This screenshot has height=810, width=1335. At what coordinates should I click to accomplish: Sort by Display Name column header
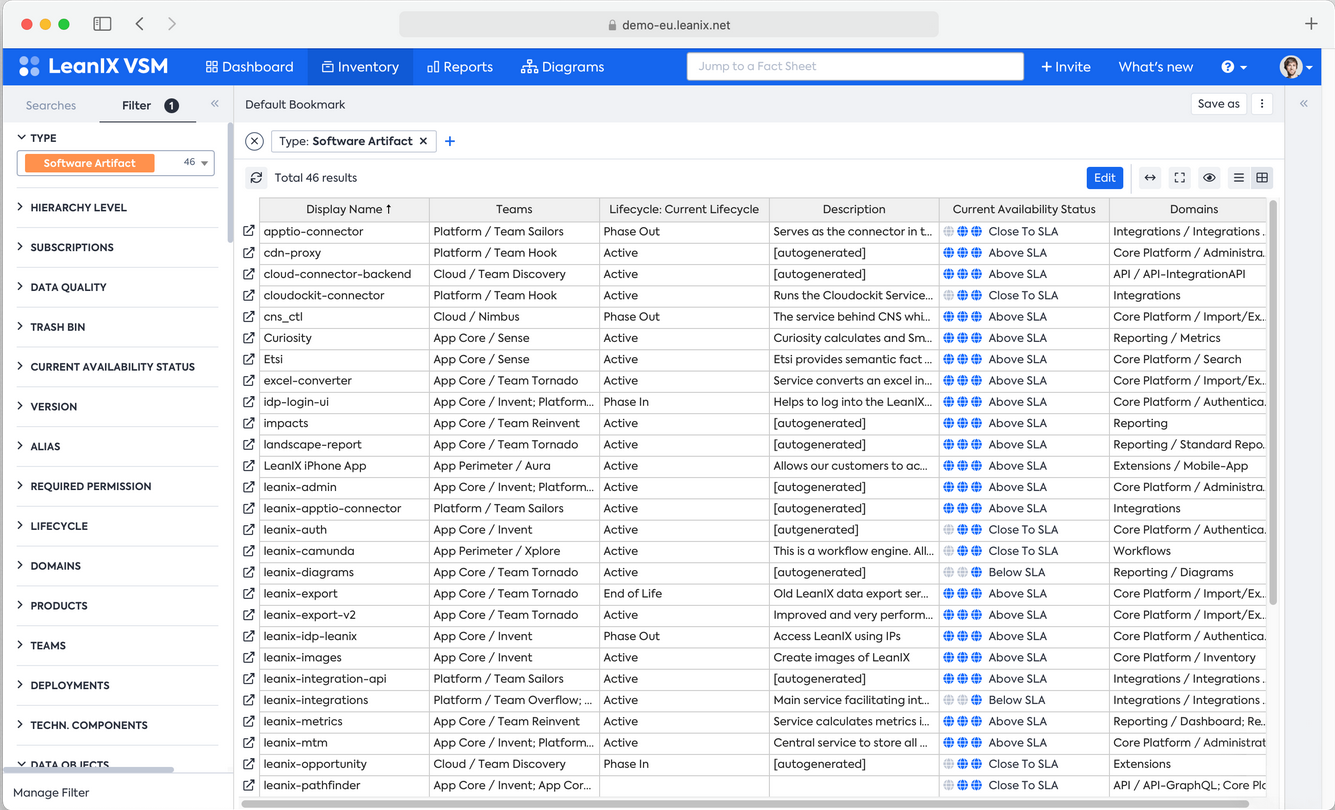(x=345, y=209)
